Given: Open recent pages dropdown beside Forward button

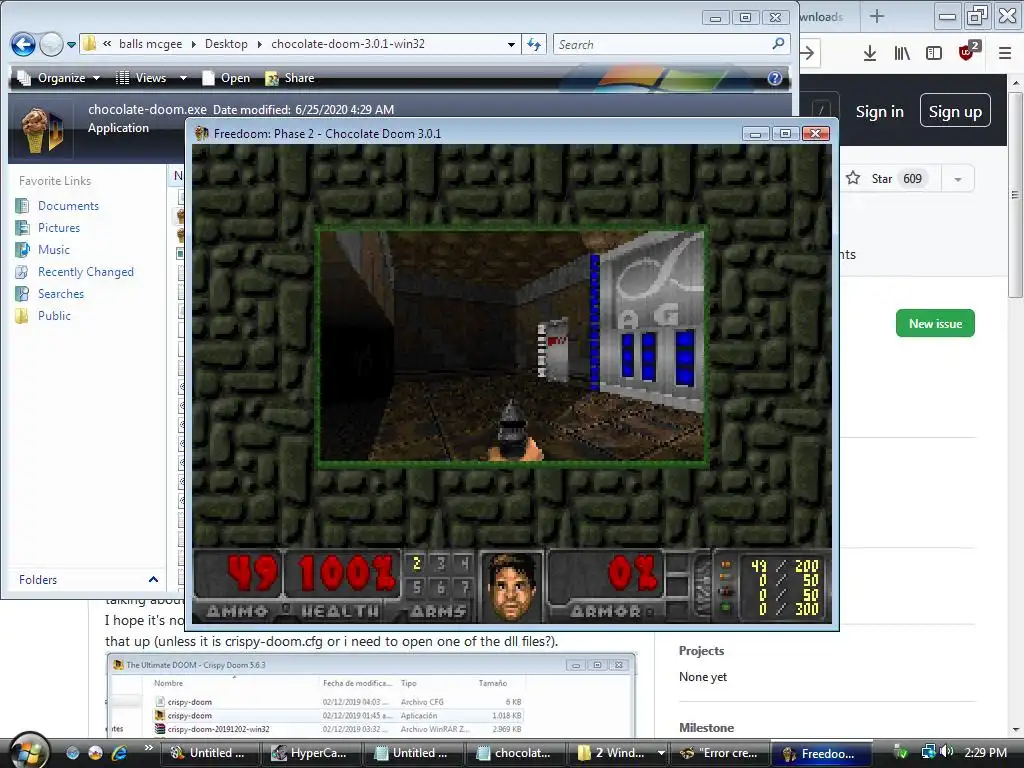Looking at the screenshot, I should (x=71, y=45).
